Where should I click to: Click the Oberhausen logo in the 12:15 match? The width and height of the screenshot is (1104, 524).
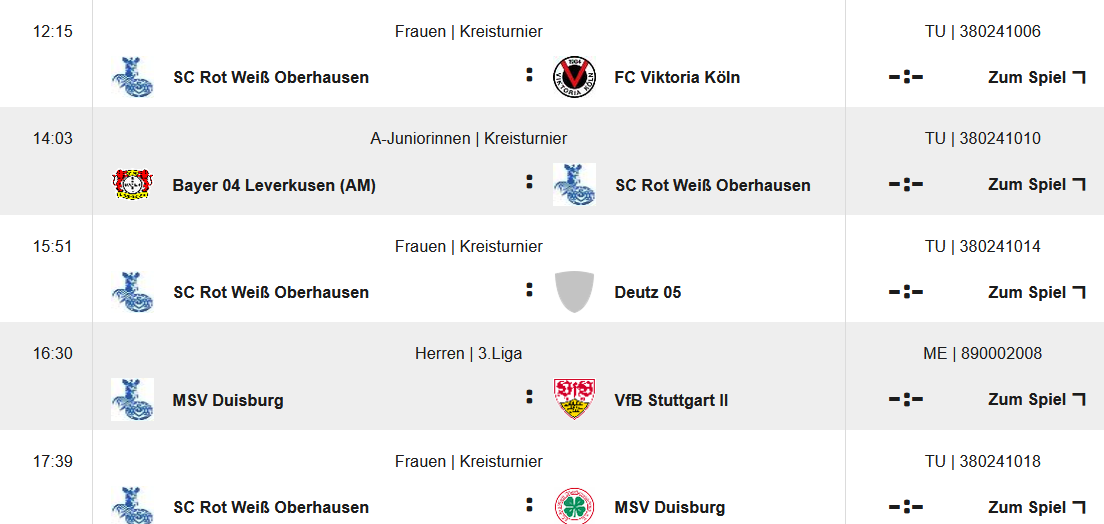point(132,78)
